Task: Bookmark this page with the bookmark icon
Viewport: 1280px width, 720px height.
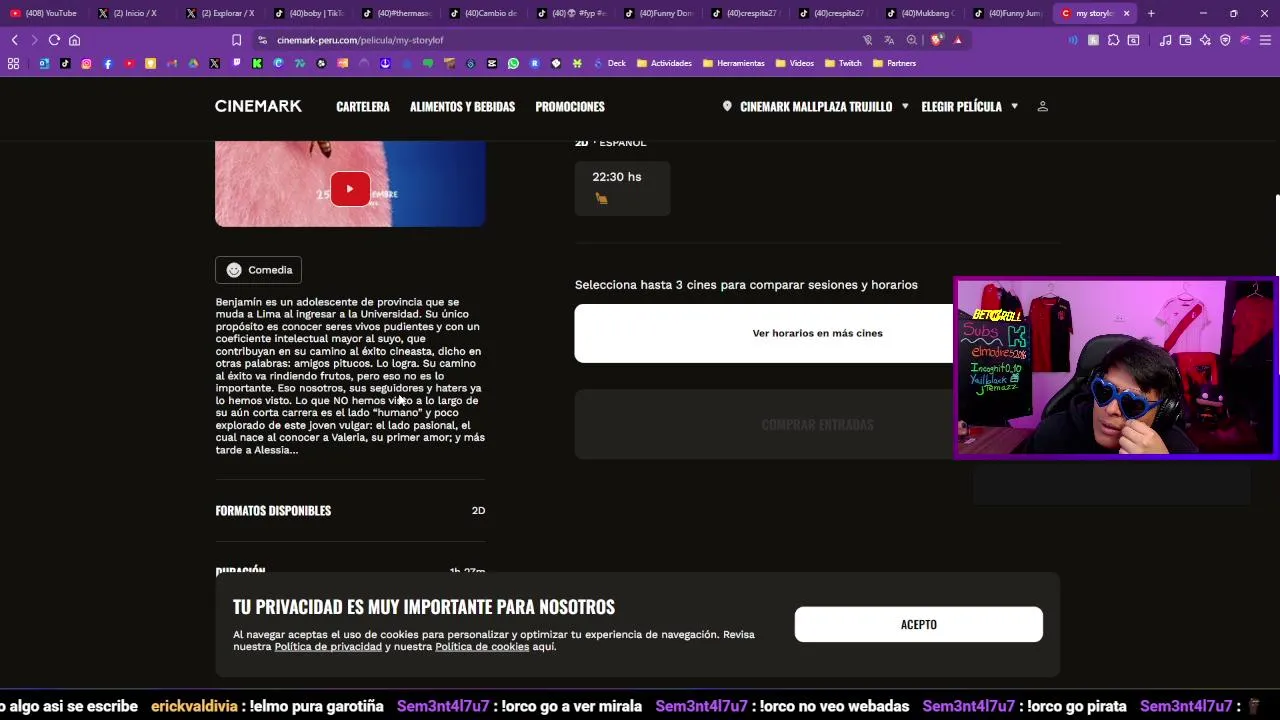Action: tap(236, 40)
